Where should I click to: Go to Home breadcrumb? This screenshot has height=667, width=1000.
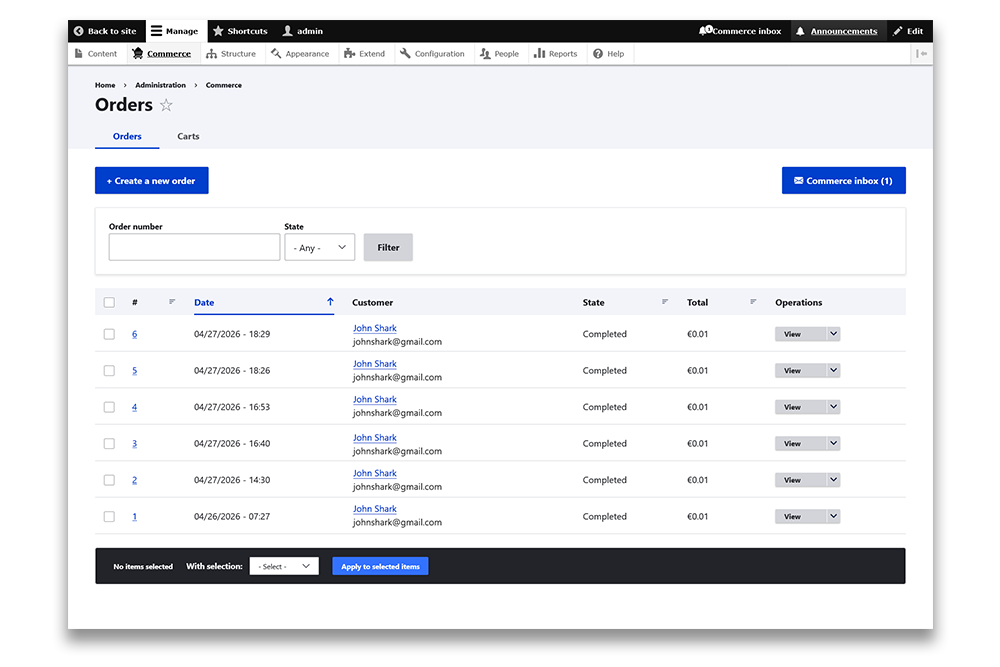pyautogui.click(x=105, y=85)
